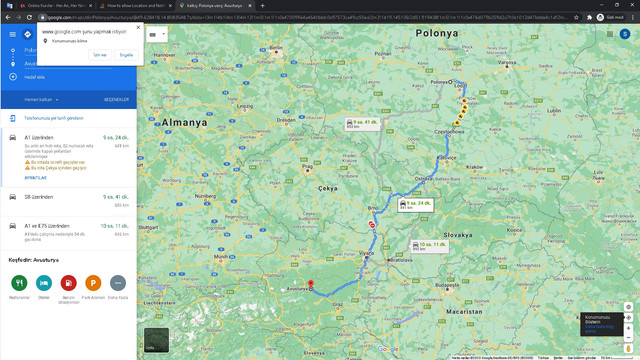Go back in browser history
640x360 pixels.
[x=8, y=17]
